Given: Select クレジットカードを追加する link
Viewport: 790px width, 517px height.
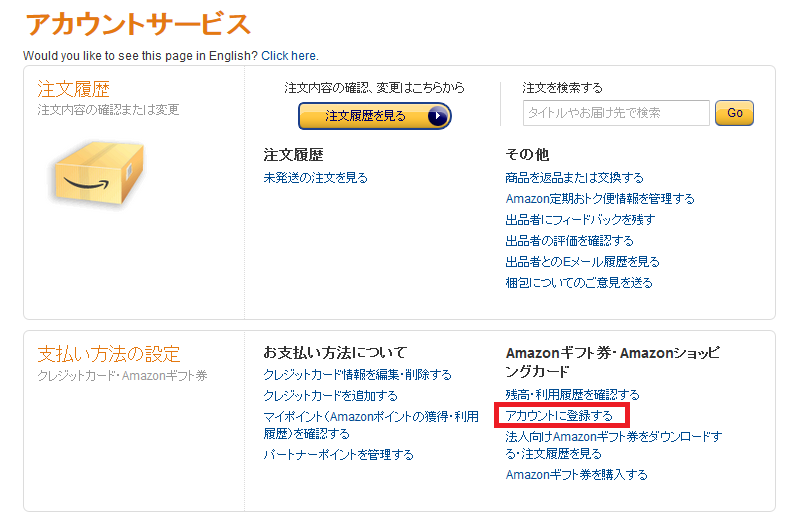Looking at the screenshot, I should [x=330, y=396].
